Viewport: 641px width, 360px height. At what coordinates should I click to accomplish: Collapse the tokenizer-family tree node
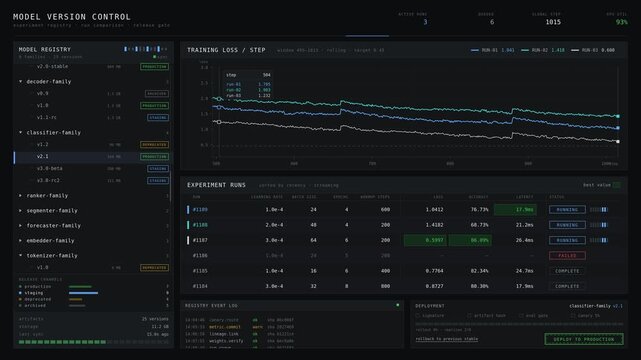pos(20,255)
